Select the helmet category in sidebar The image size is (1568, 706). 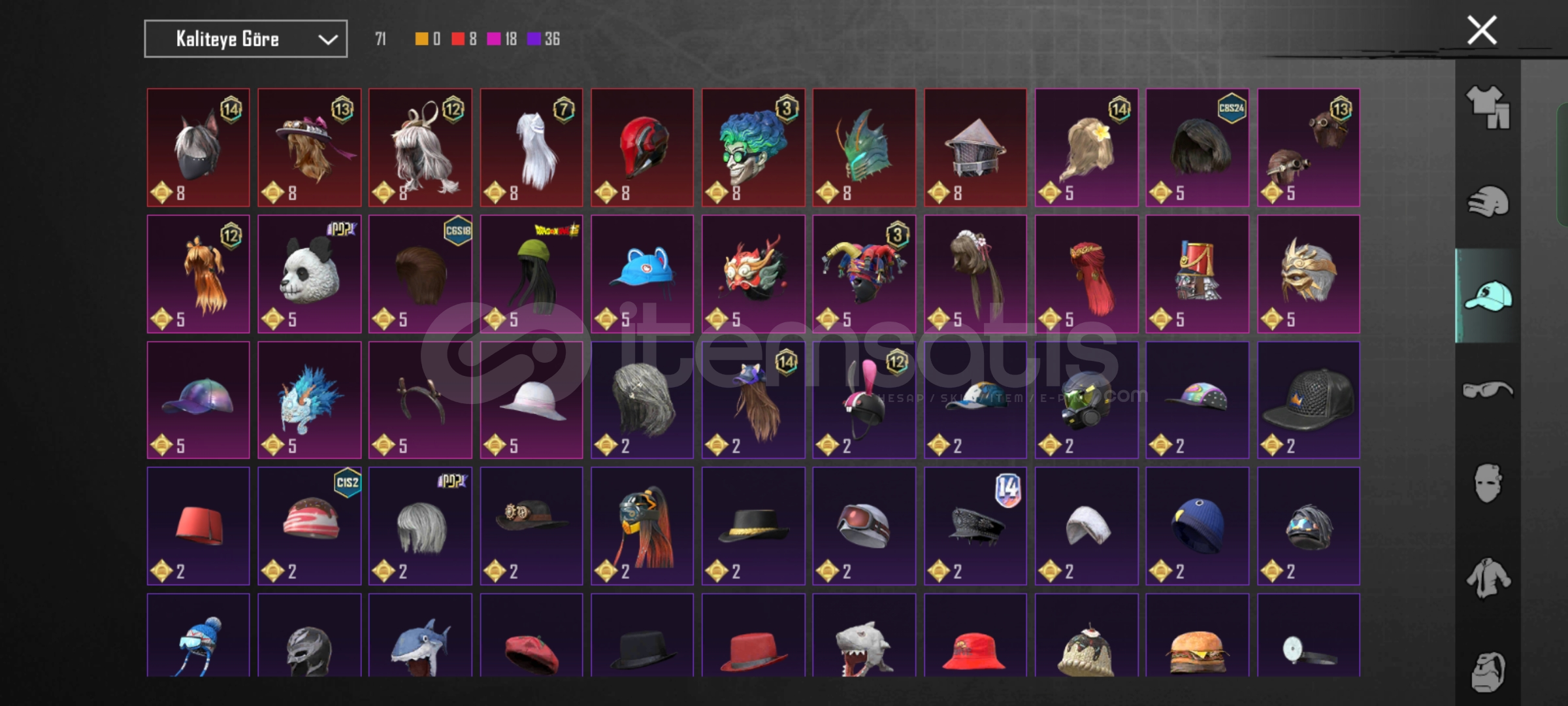click(x=1488, y=201)
